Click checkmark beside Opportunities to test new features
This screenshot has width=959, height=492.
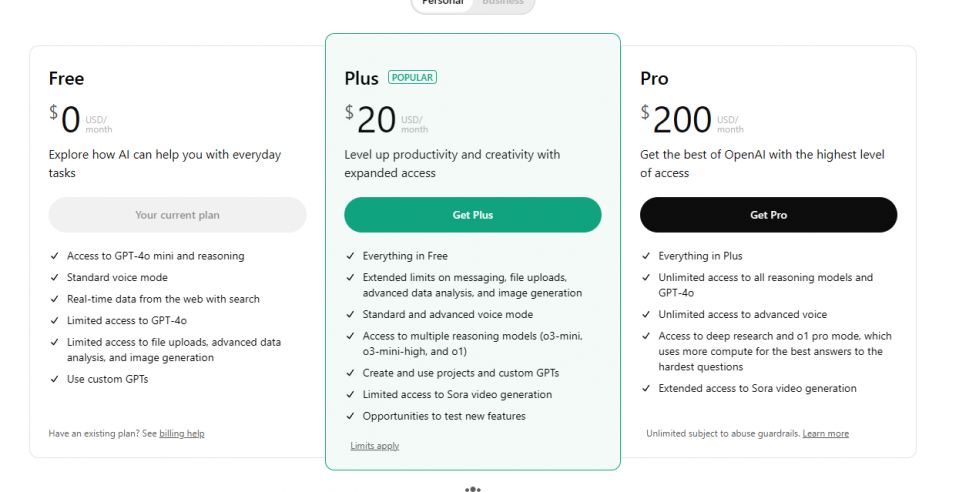350,416
